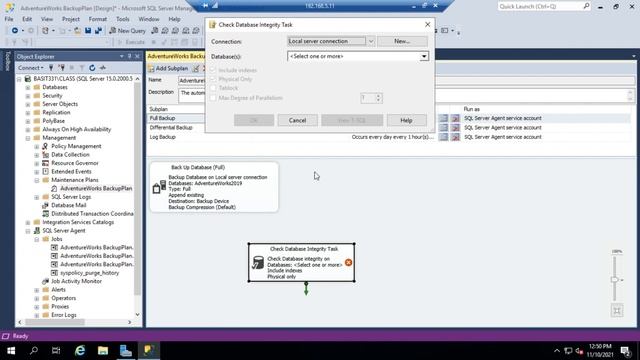Click the Add Subplan button

click(168, 69)
